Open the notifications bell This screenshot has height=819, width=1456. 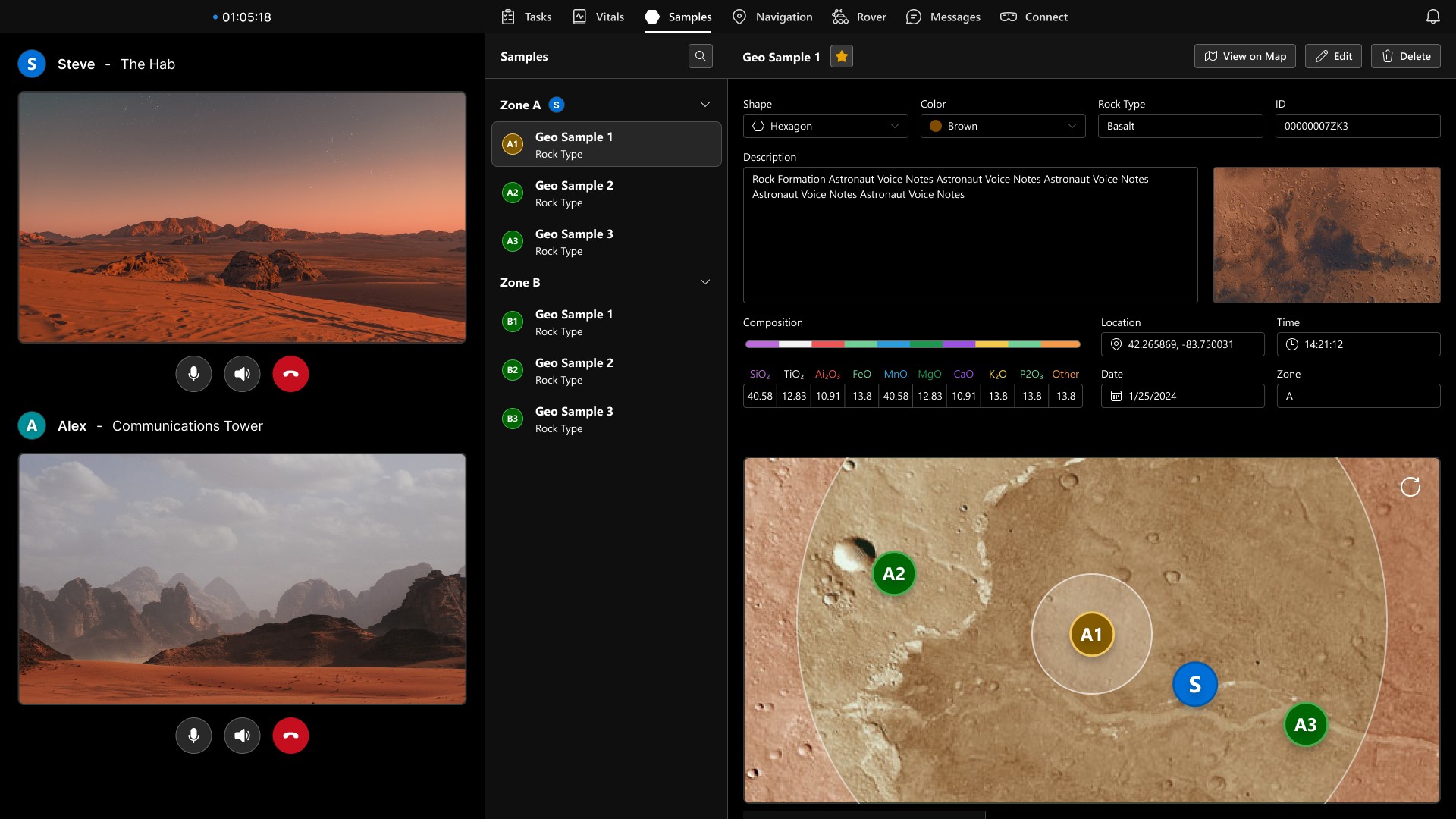(1432, 17)
